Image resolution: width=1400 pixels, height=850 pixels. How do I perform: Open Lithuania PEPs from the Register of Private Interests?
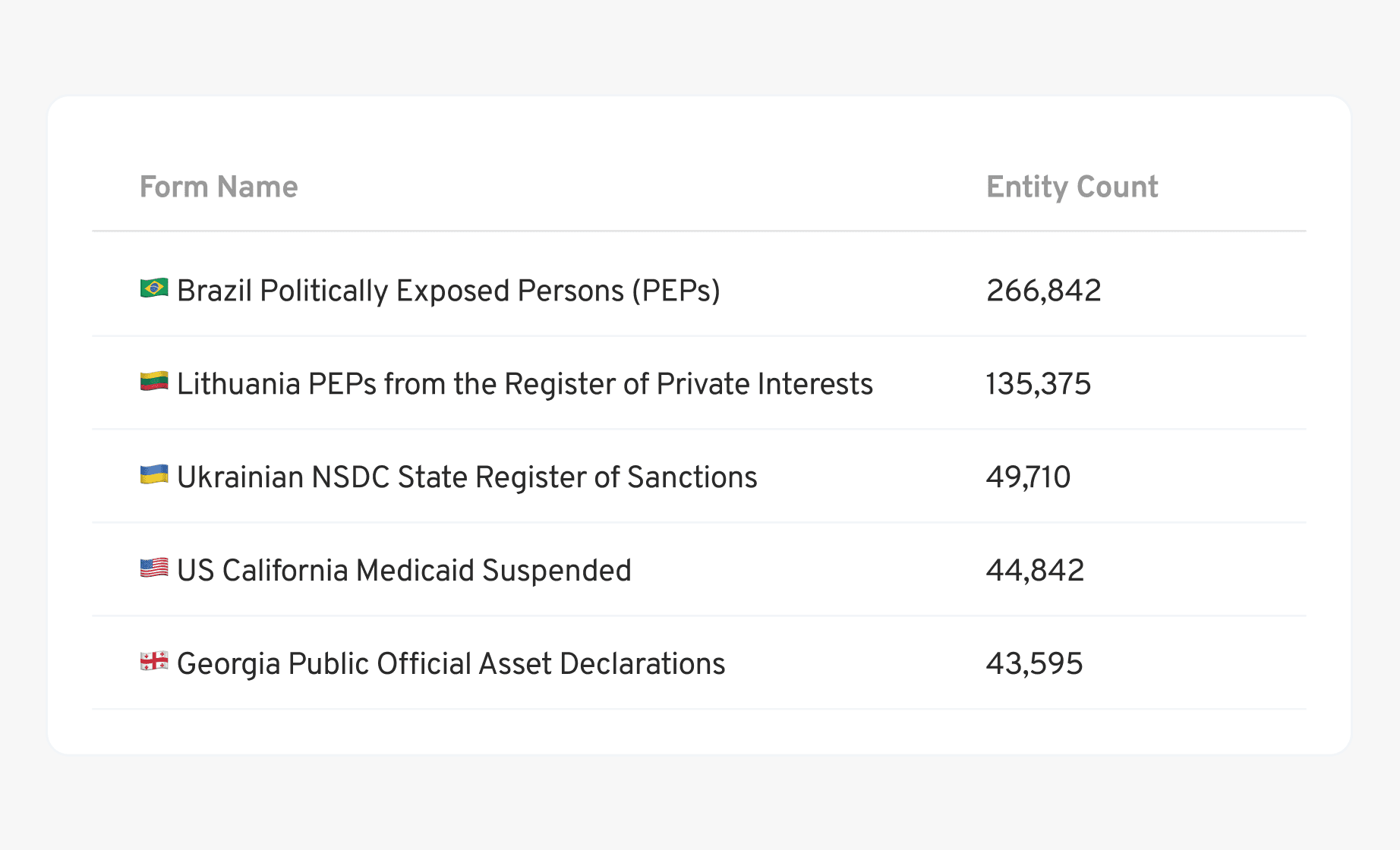coord(525,384)
